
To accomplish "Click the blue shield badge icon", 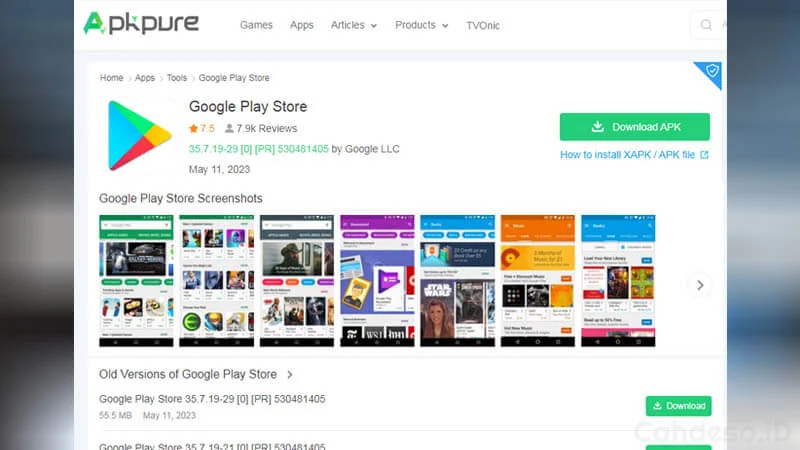I will pyautogui.click(x=712, y=70).
